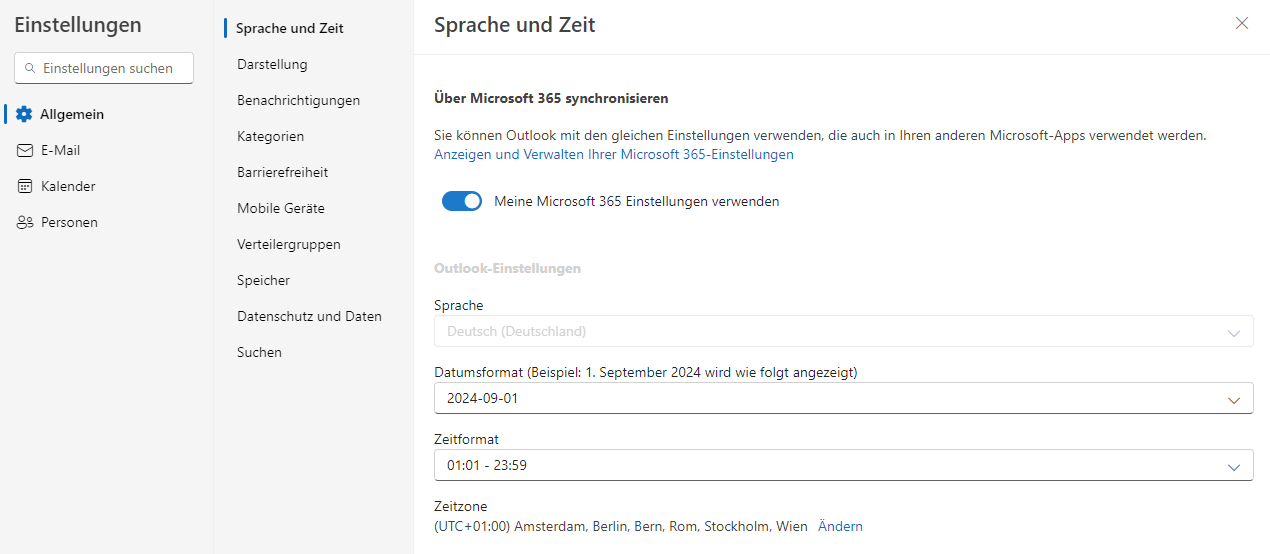
Task: Click the Ändern time zone link
Action: [x=840, y=526]
